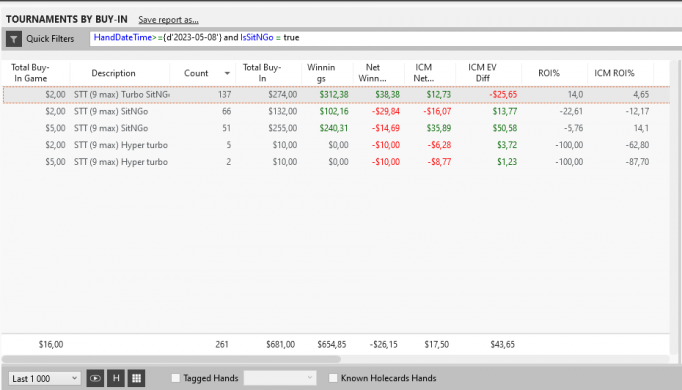The width and height of the screenshot is (682, 390).
Task: Click the $312,38 winnings cell
Action: click(x=334, y=95)
